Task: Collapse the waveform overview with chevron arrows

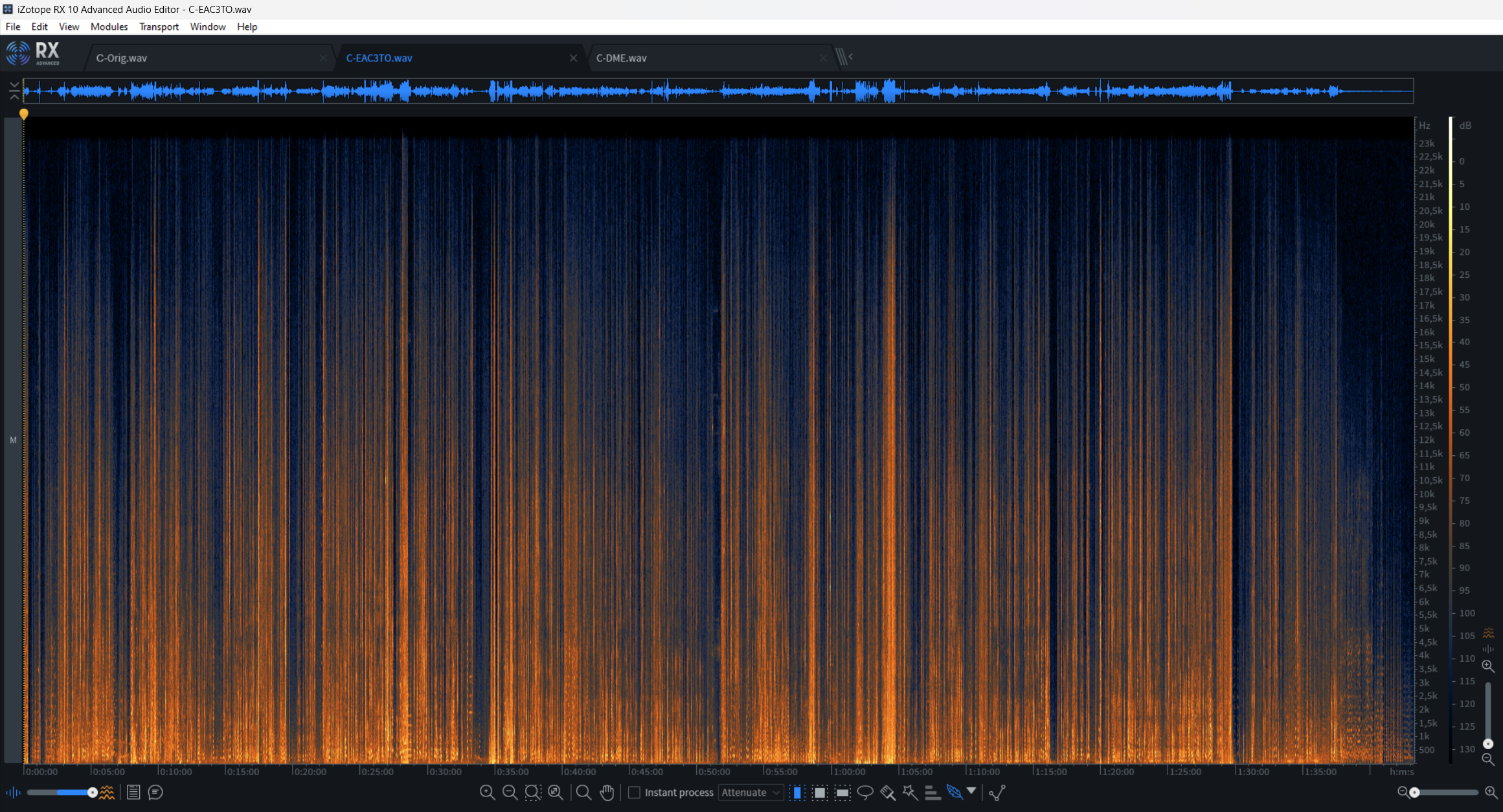Action: (14, 91)
